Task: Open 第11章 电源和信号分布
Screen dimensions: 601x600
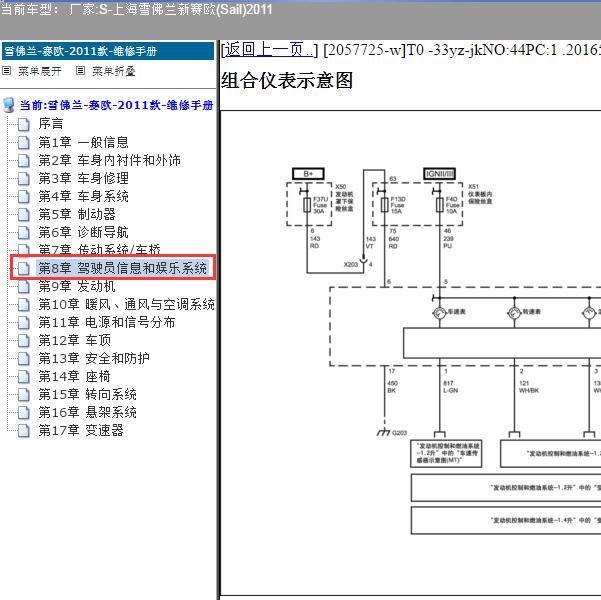Action: (107, 322)
